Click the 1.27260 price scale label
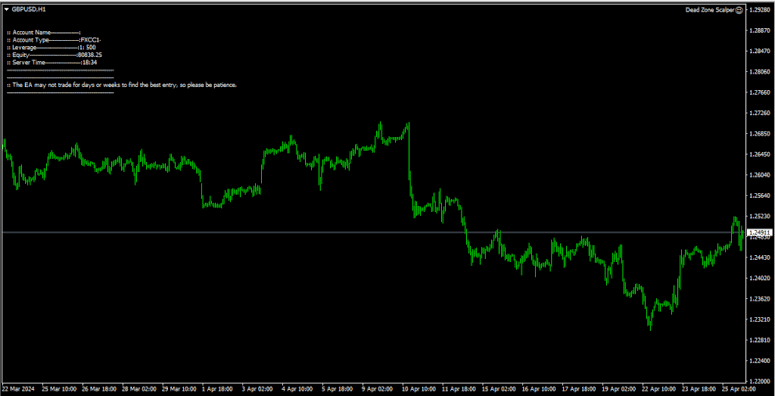The width and height of the screenshot is (775, 396). (760, 113)
